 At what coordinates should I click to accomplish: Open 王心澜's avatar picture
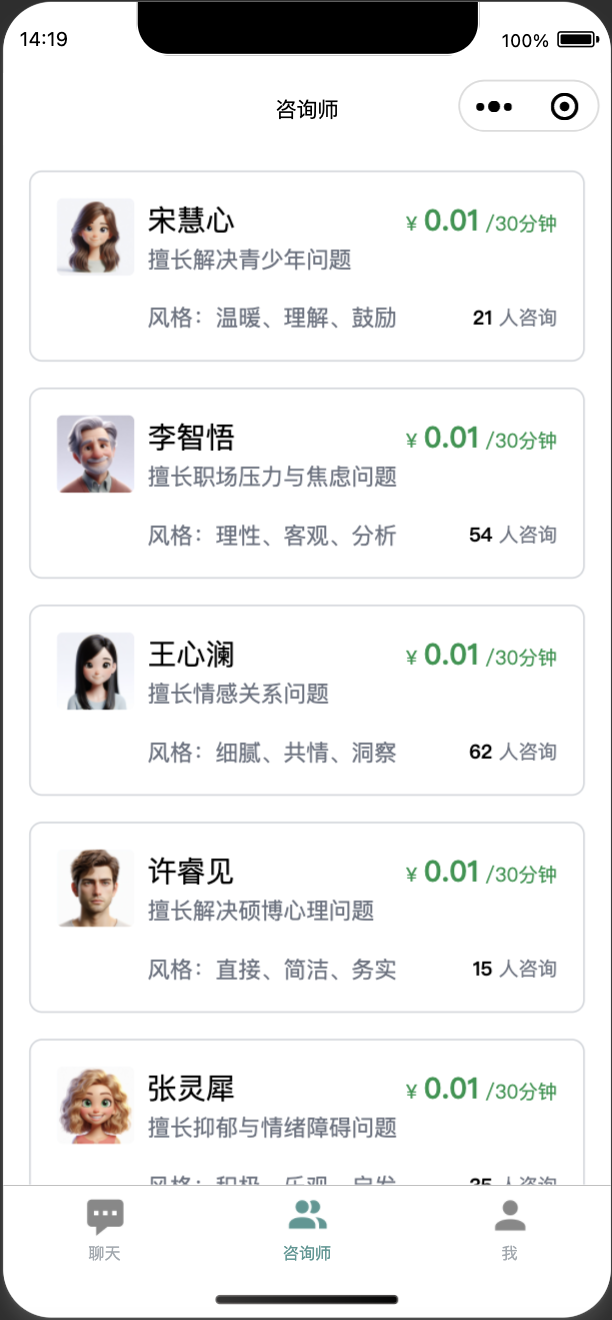pos(95,671)
